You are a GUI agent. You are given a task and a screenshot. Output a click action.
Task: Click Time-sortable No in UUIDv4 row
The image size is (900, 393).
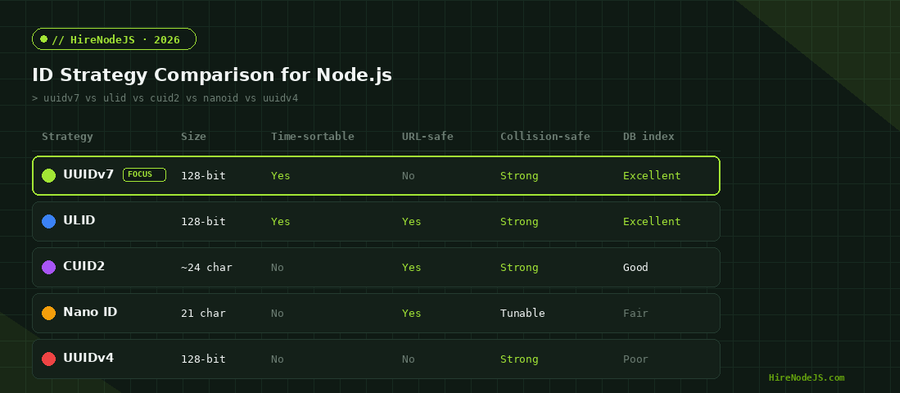coord(277,359)
